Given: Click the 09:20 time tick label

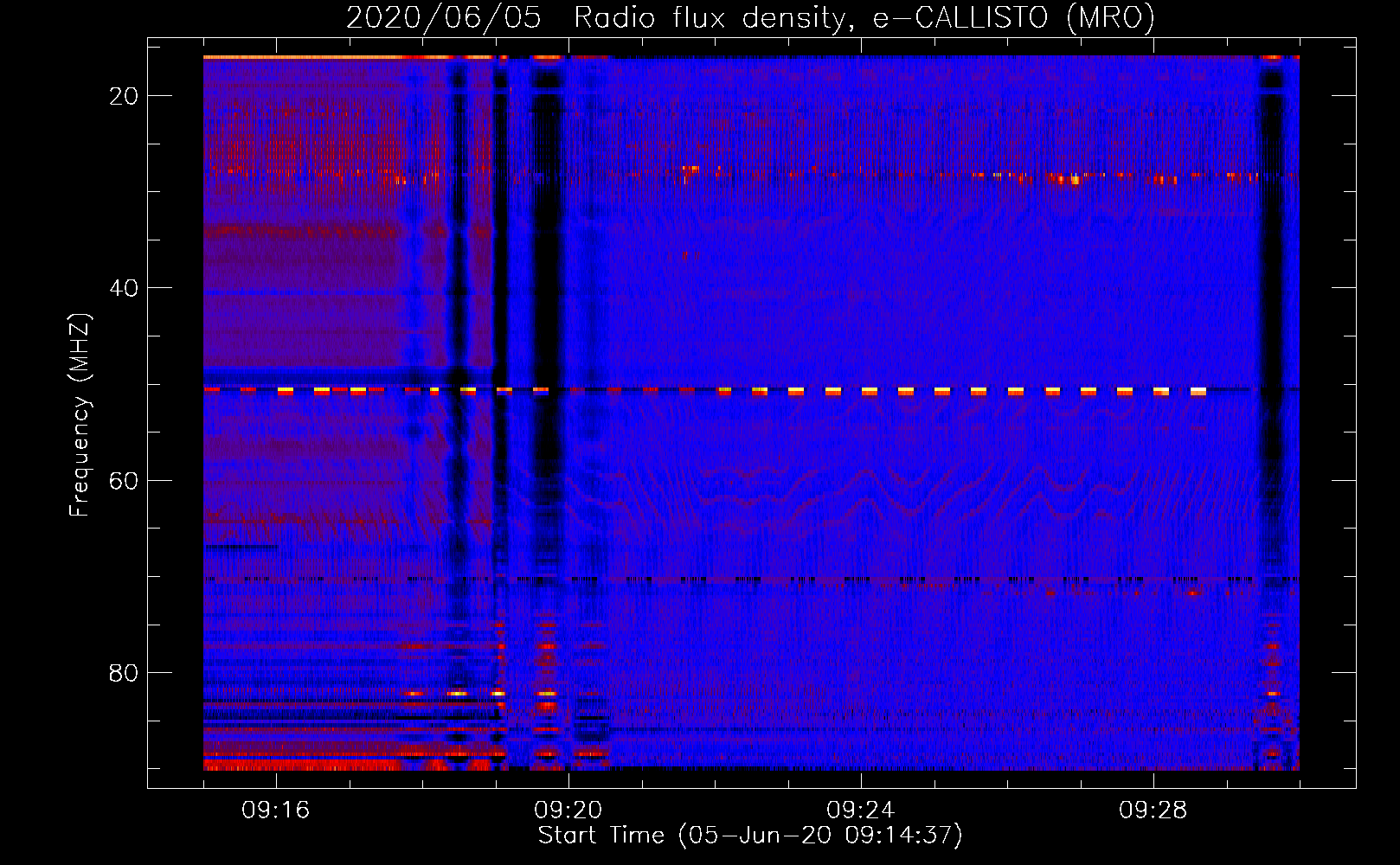Looking at the screenshot, I should 568,811.
